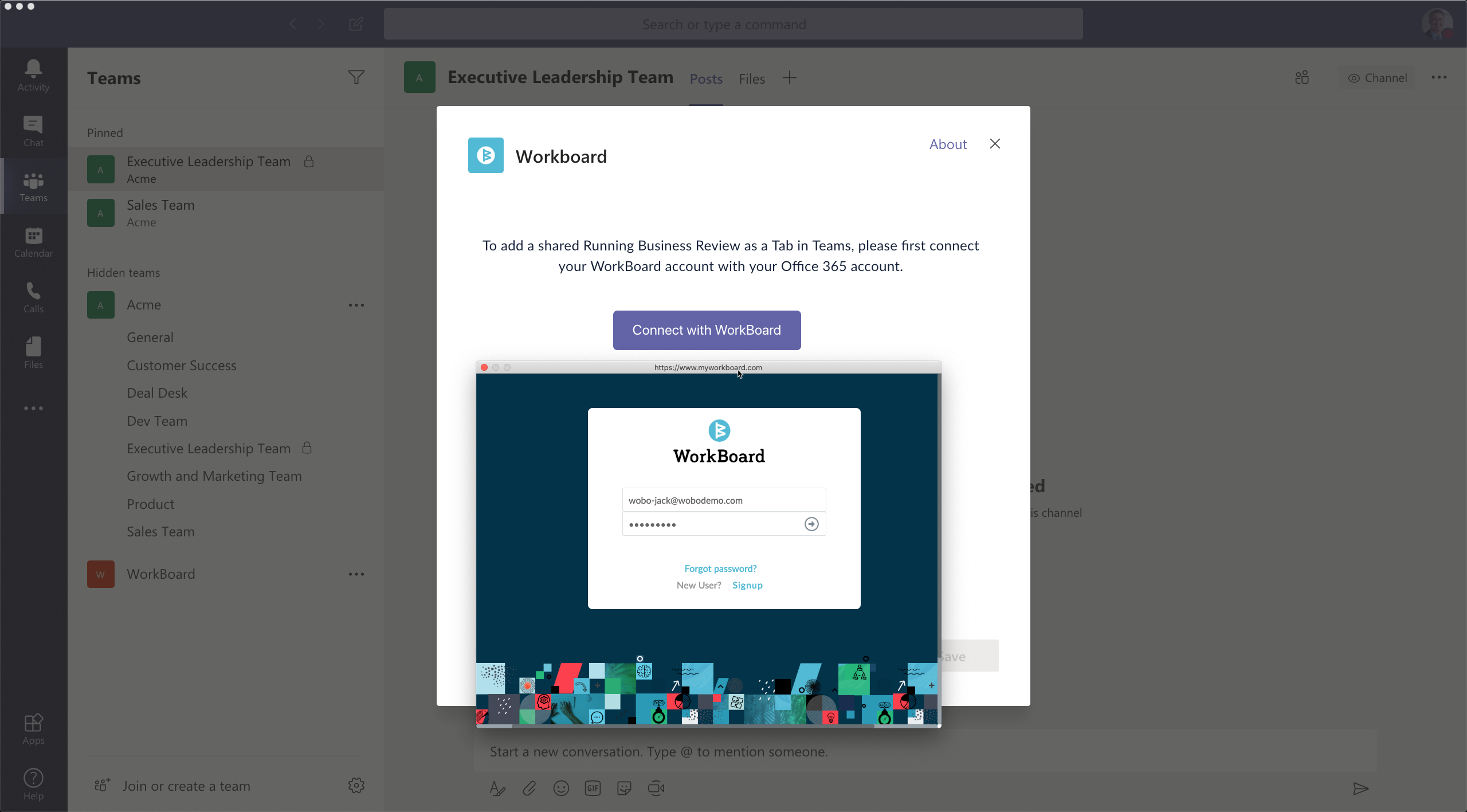
Task: Open the About link in dialog
Action: (x=948, y=144)
